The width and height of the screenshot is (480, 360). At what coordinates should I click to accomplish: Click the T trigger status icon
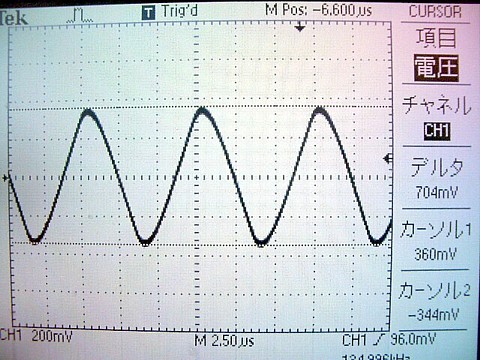click(148, 13)
